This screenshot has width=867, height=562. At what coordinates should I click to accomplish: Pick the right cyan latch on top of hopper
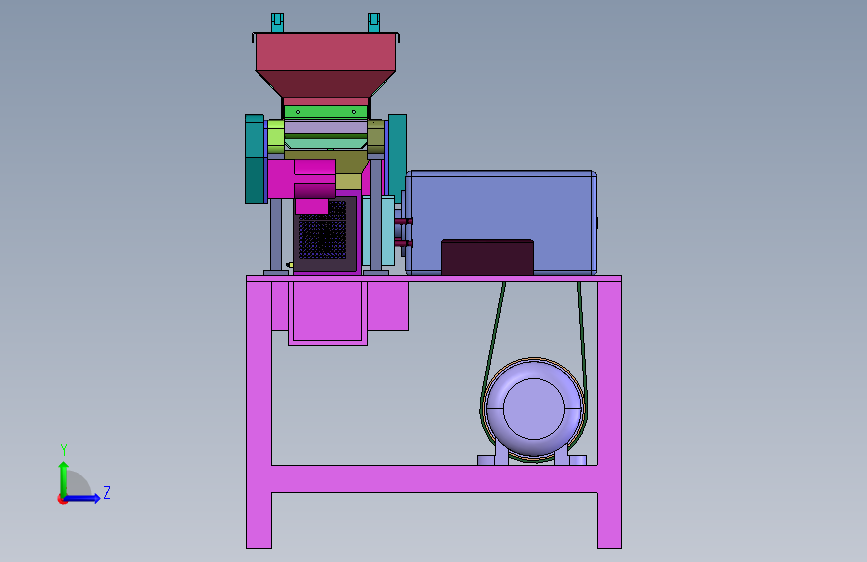pyautogui.click(x=374, y=23)
